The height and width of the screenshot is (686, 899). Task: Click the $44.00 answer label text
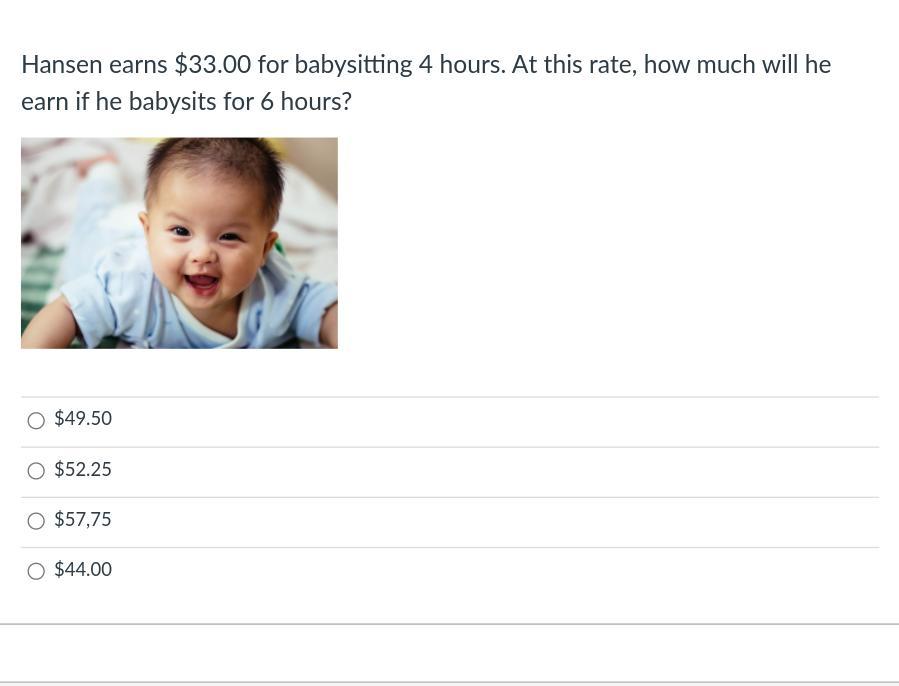(83, 569)
